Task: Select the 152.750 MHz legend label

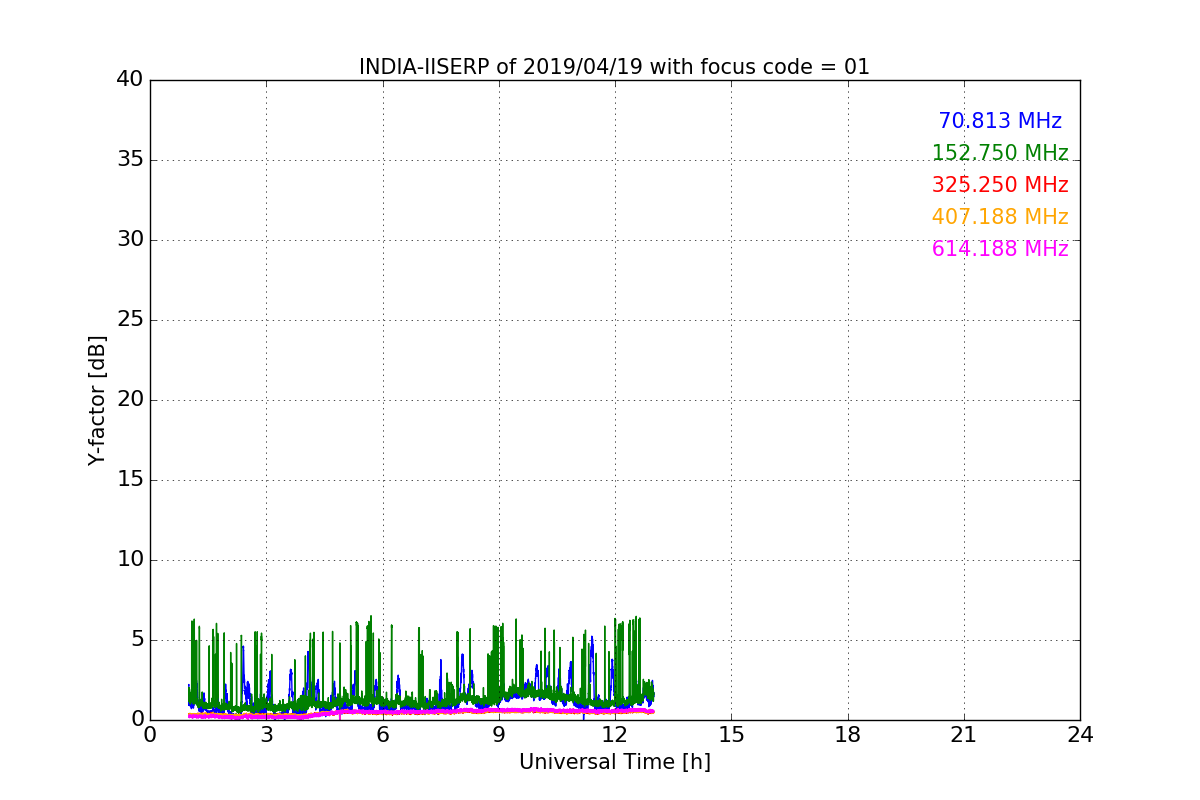Action: pyautogui.click(x=1000, y=153)
